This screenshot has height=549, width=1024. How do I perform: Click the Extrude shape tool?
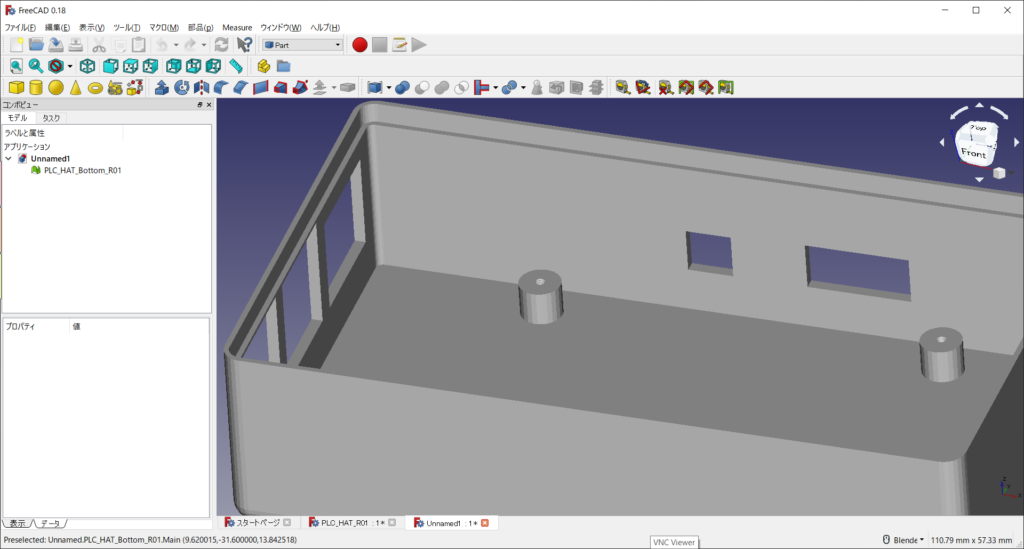point(161,88)
